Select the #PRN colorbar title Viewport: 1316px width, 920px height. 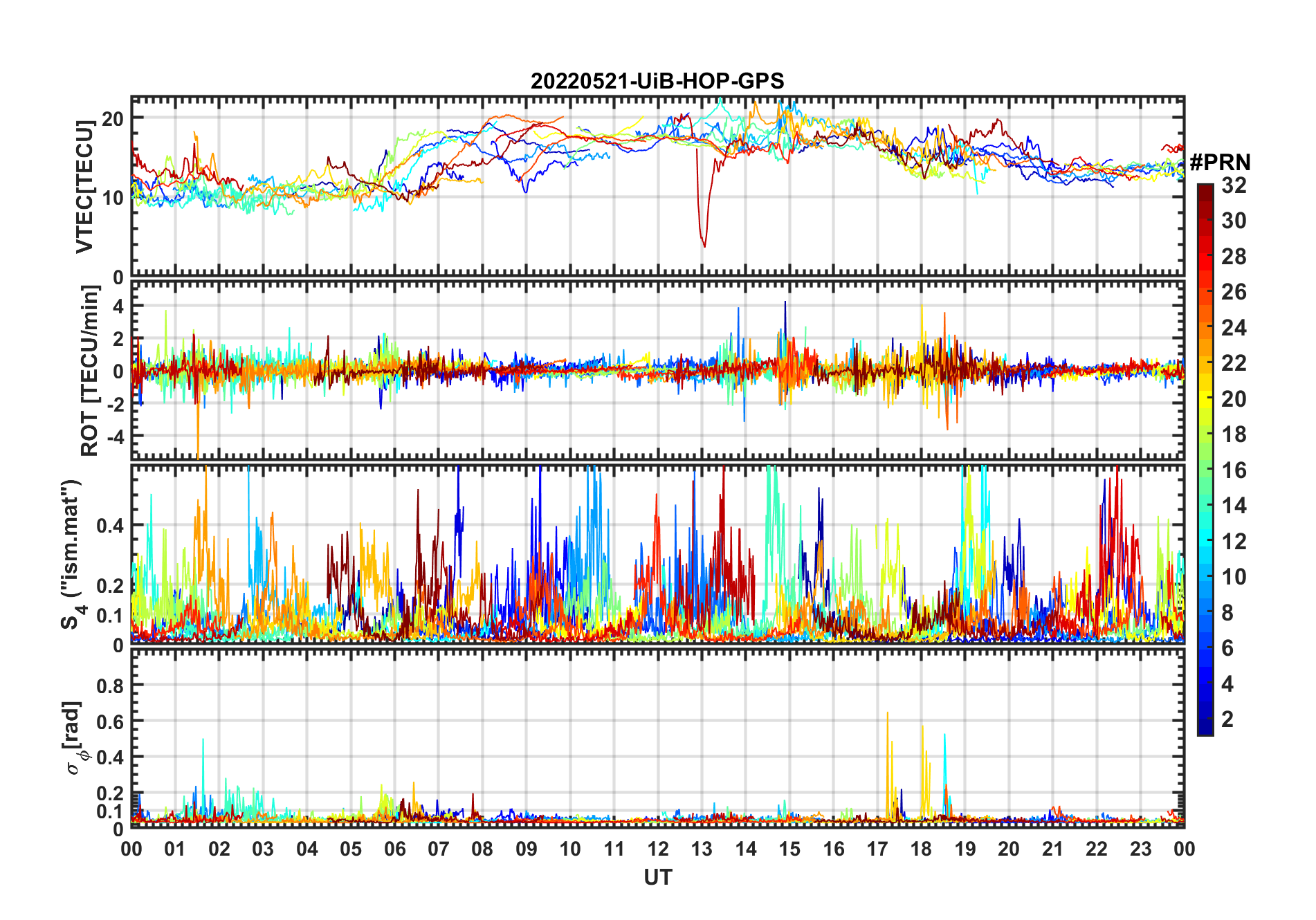coord(1220,163)
